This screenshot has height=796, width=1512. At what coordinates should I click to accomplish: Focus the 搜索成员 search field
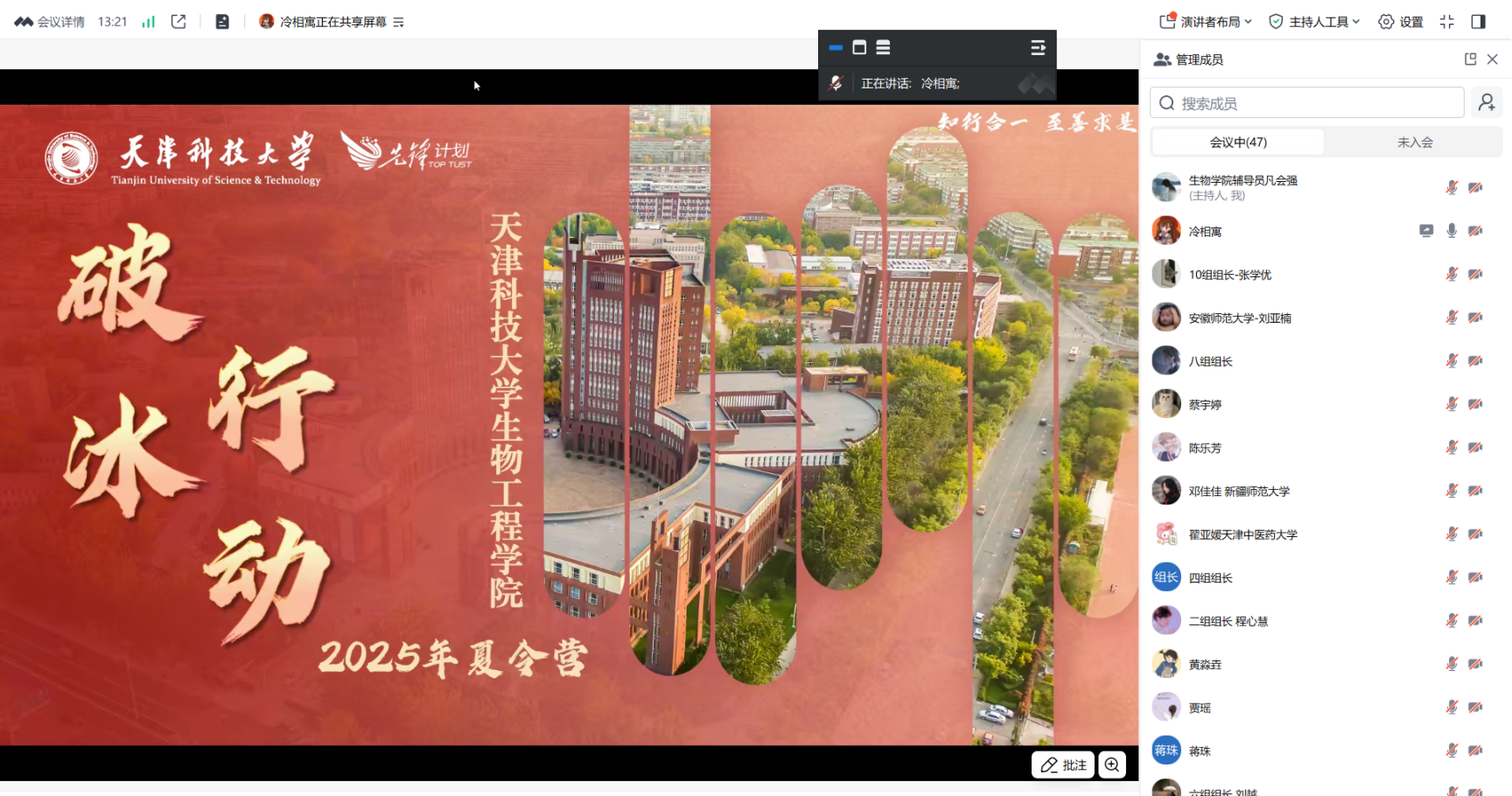1307,103
